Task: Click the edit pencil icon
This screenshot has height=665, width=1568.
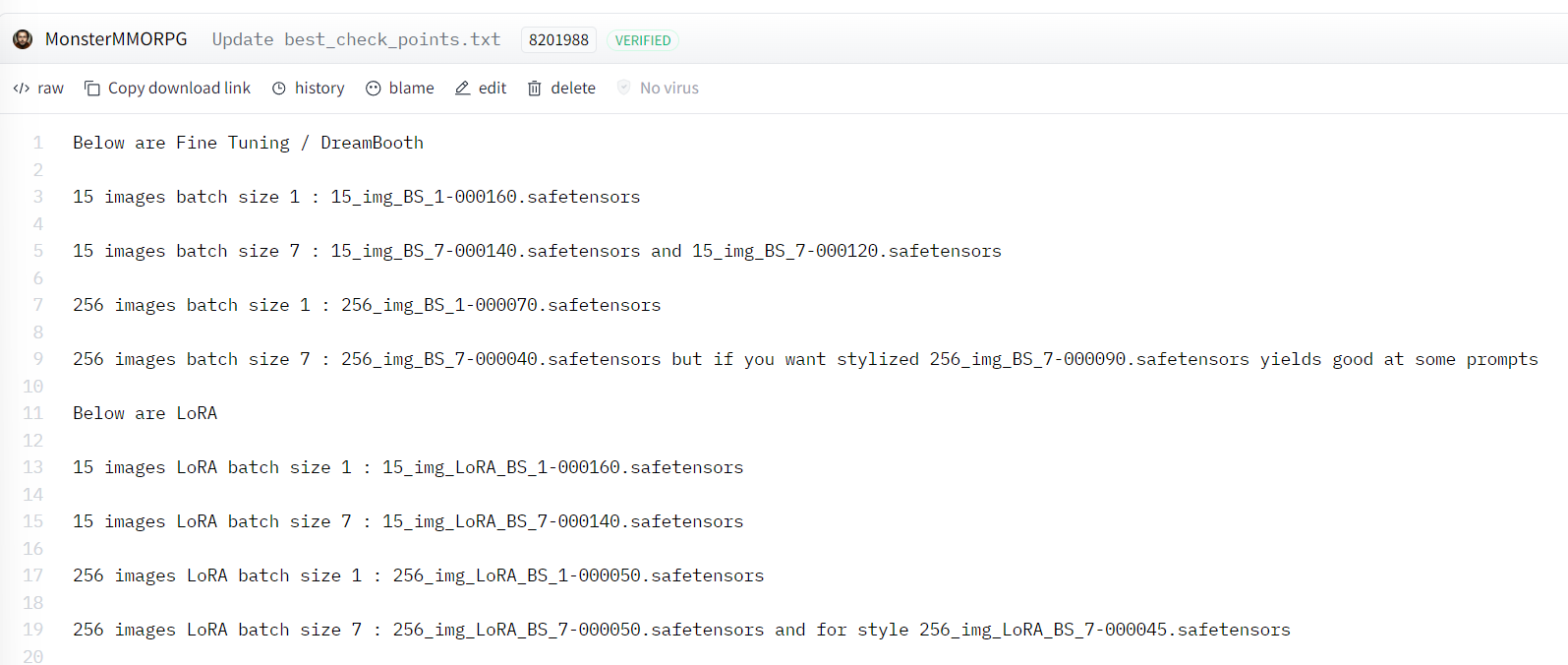Action: tap(462, 89)
